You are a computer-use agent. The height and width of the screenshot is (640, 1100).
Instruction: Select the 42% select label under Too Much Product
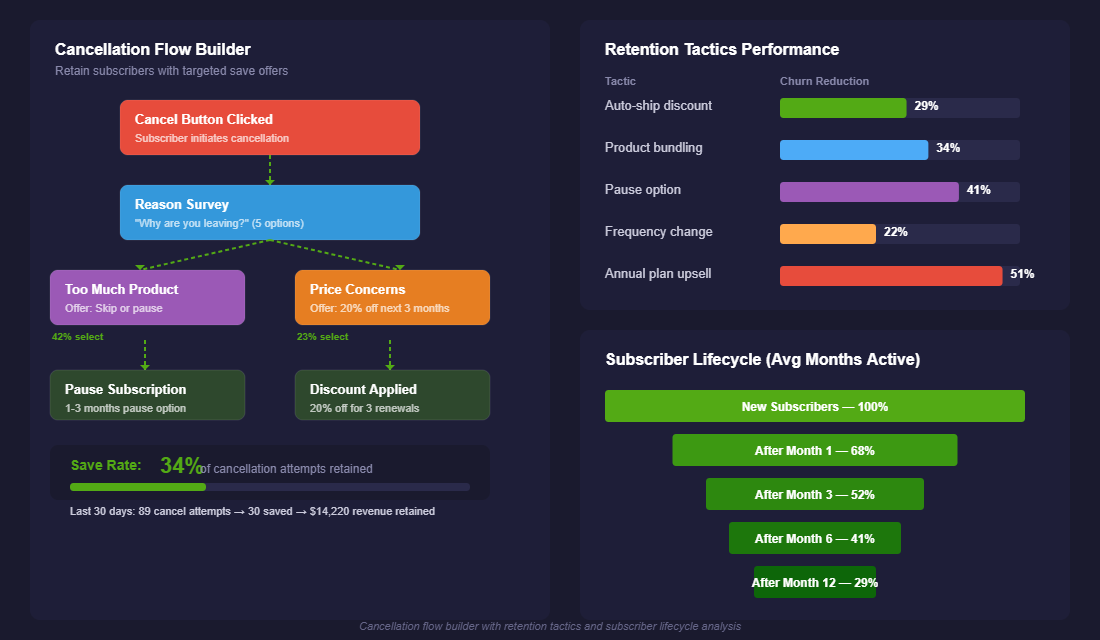[x=76, y=337]
